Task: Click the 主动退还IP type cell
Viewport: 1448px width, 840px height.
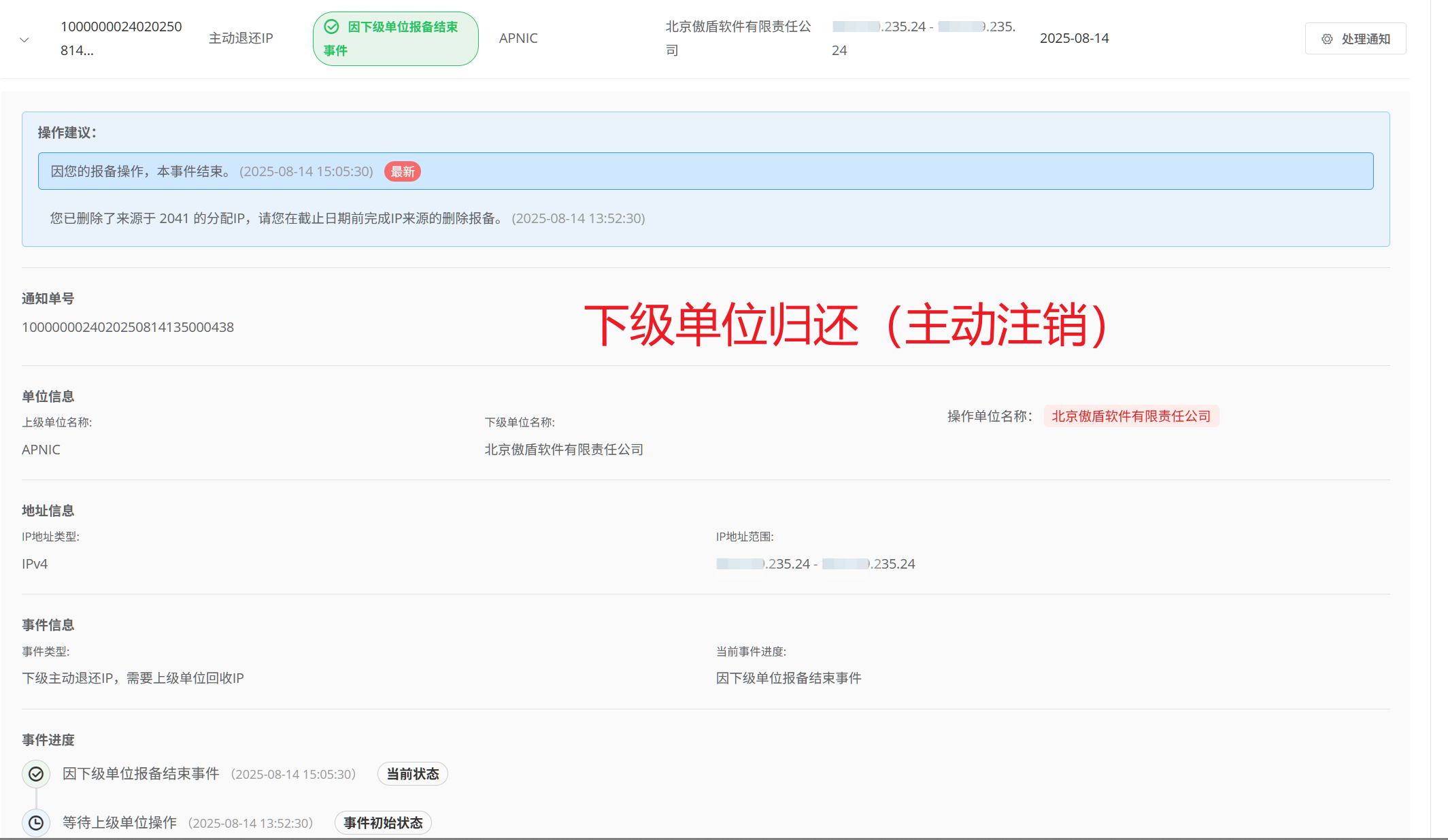Action: (241, 38)
